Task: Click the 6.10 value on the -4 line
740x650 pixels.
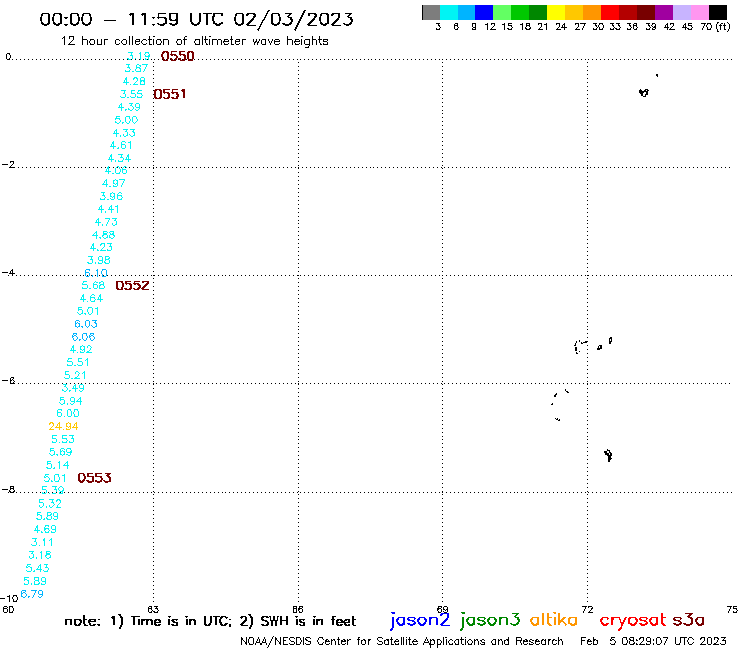Action: click(96, 273)
